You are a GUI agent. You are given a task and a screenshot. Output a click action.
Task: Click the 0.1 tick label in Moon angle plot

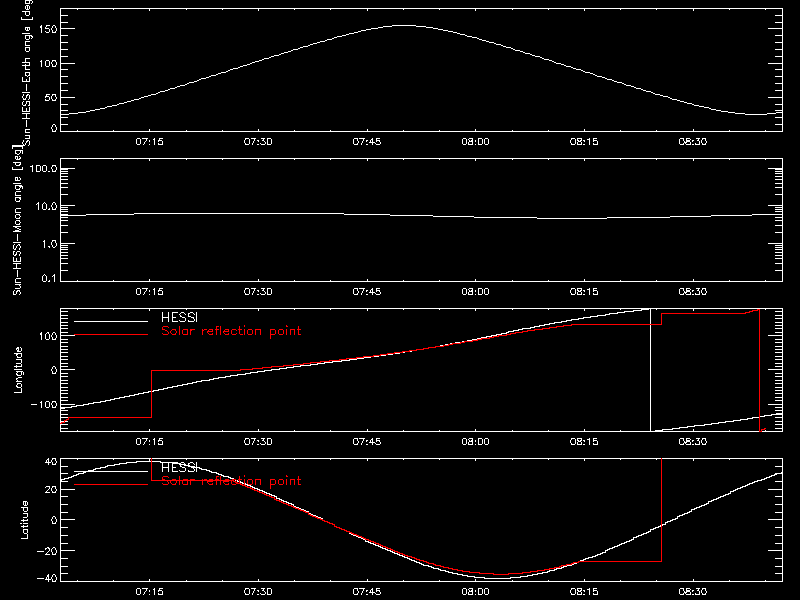pyautogui.click(x=49, y=278)
